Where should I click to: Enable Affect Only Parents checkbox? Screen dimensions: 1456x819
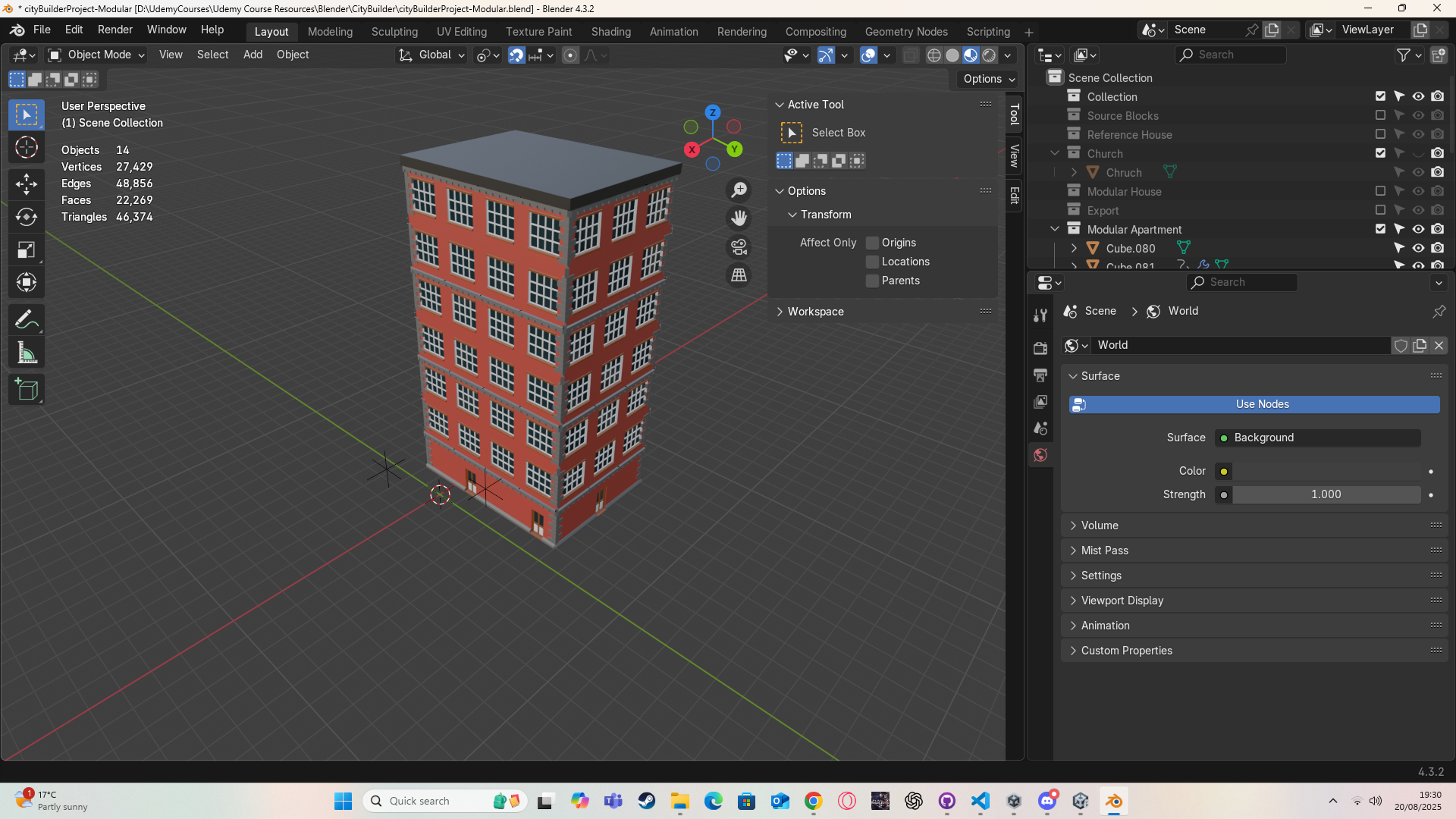[873, 281]
